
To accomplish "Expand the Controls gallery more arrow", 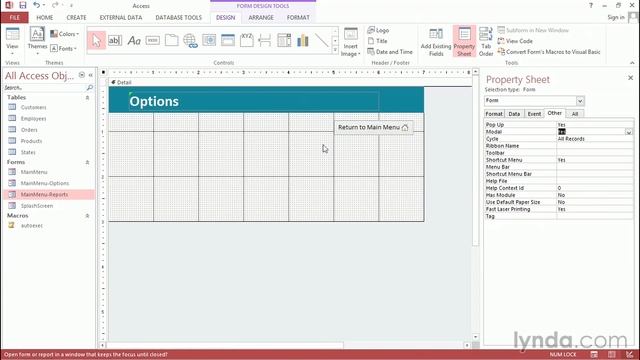I will [x=335, y=50].
